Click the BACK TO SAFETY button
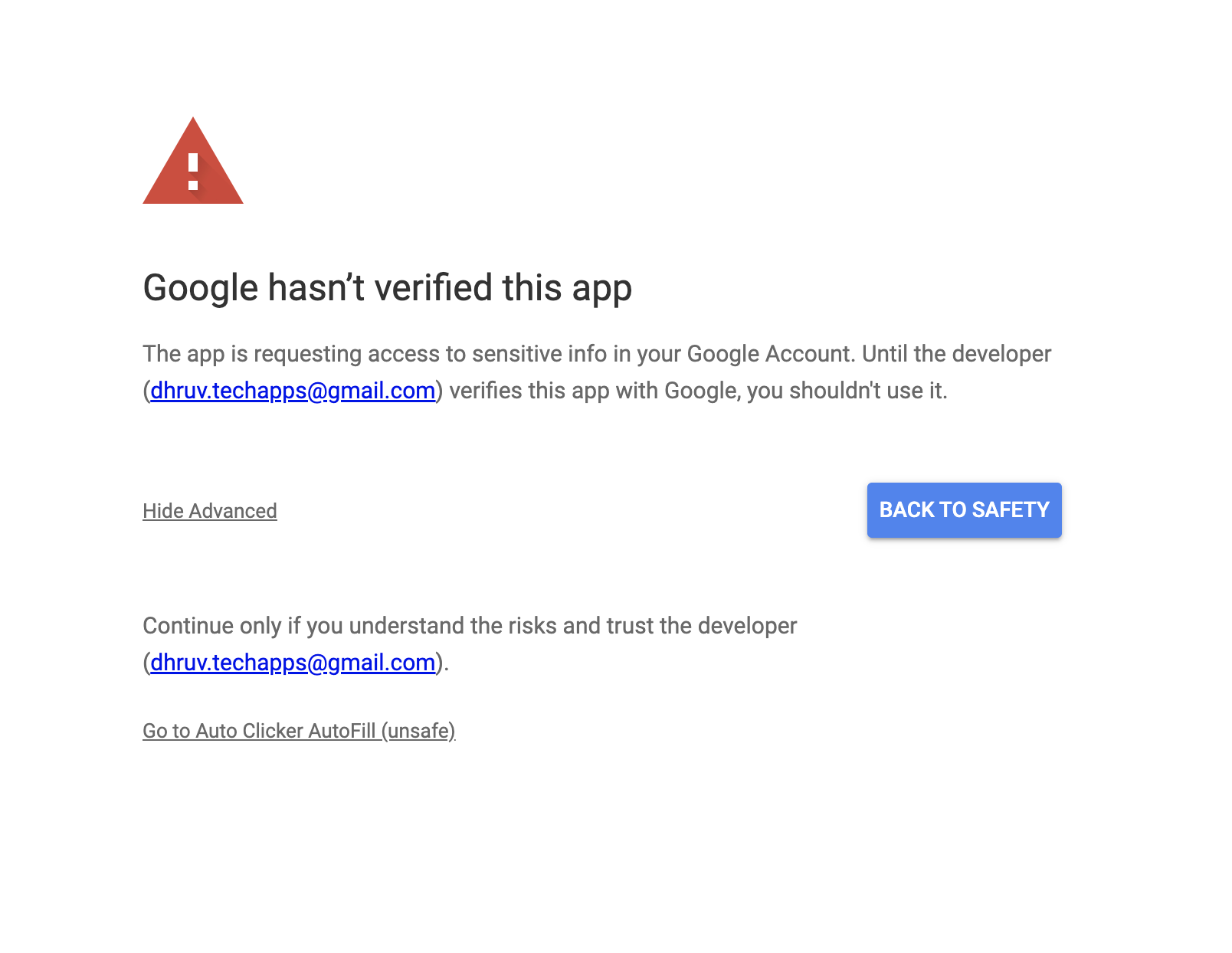Image resolution: width=1232 pixels, height=953 pixels. pyautogui.click(x=963, y=510)
